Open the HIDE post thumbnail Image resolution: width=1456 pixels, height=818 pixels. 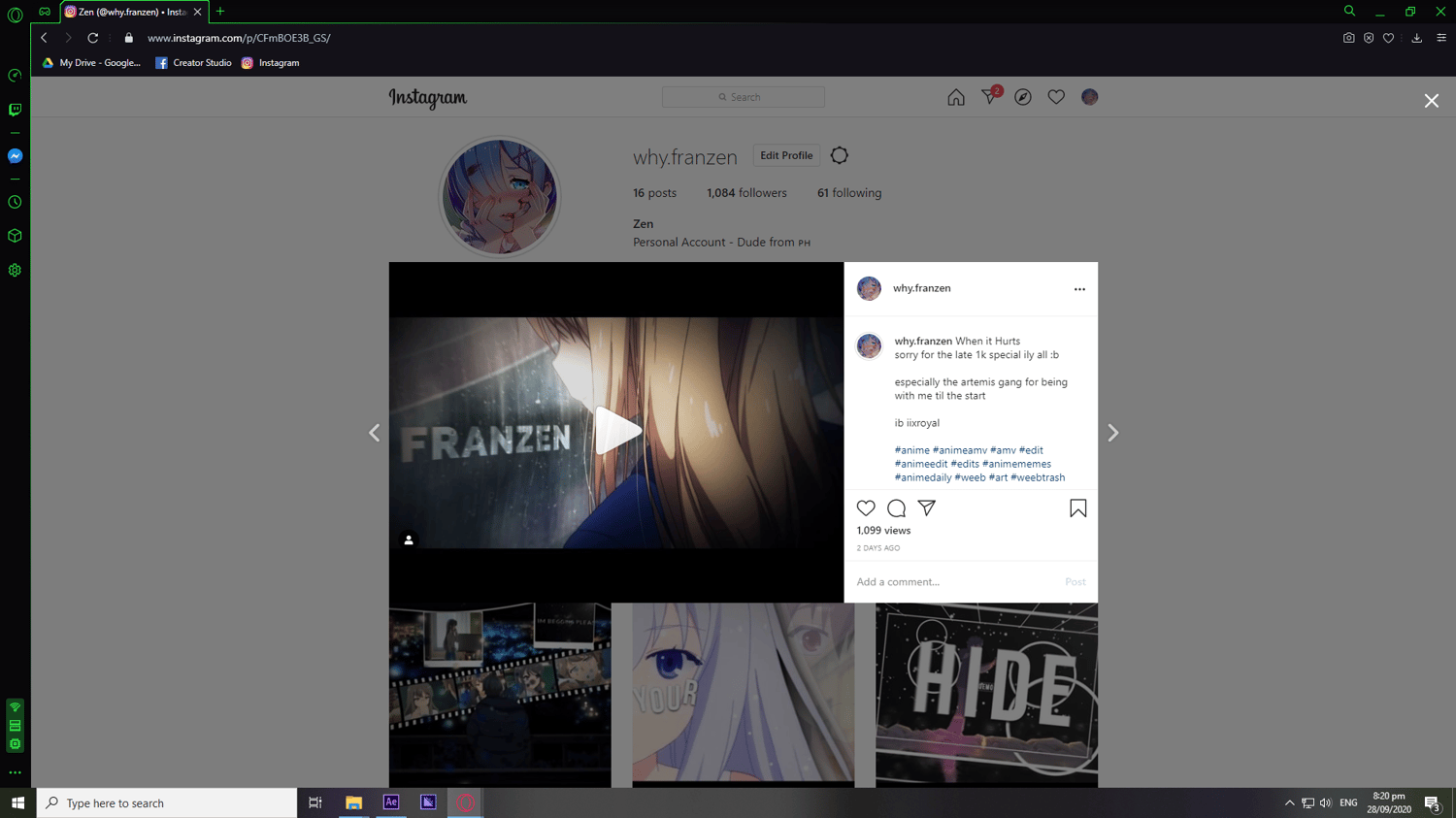986,695
